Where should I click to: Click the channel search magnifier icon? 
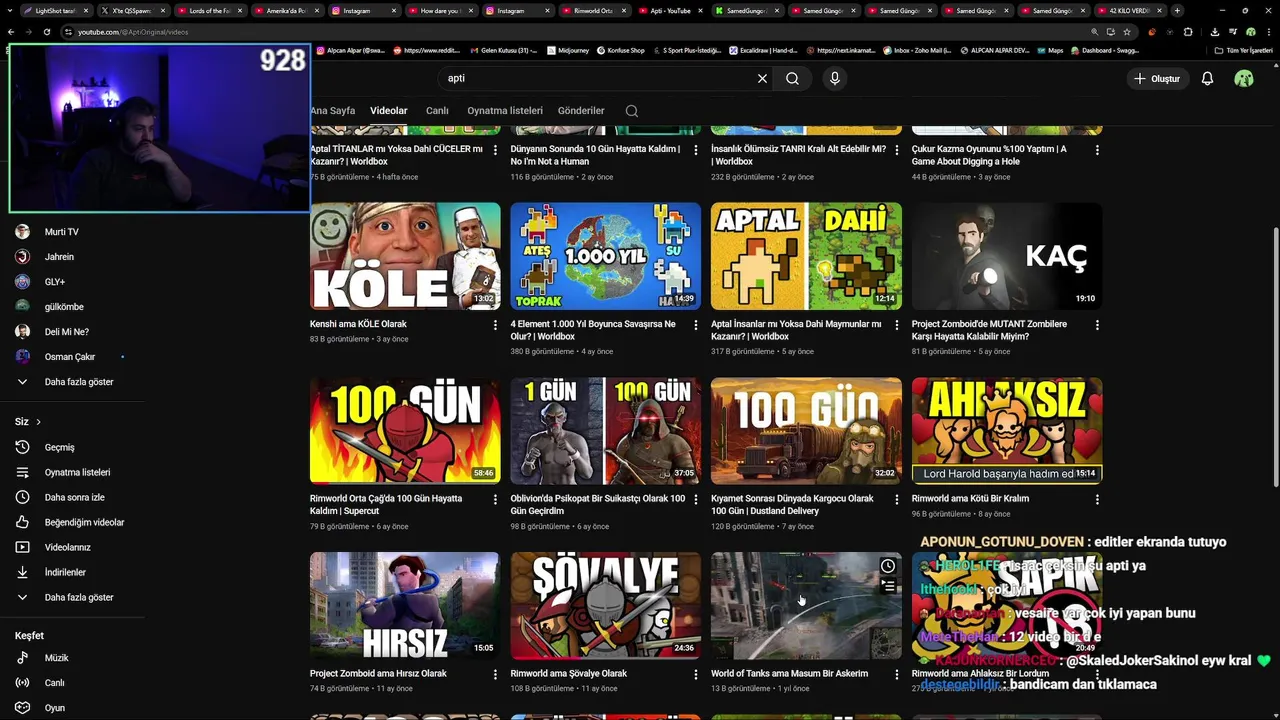[631, 111]
